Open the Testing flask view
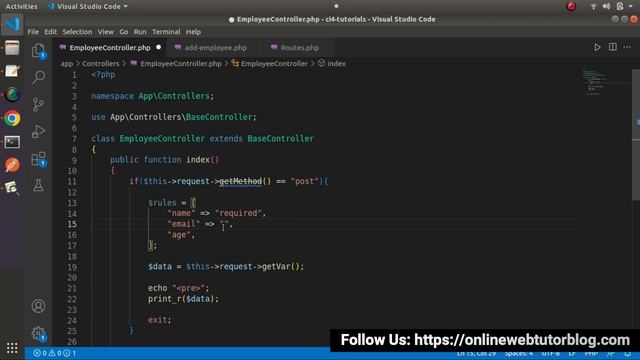The image size is (640, 360). (38, 185)
